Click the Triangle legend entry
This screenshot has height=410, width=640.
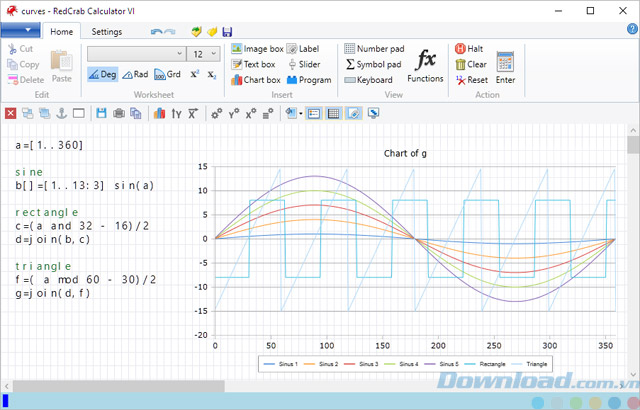529,364
